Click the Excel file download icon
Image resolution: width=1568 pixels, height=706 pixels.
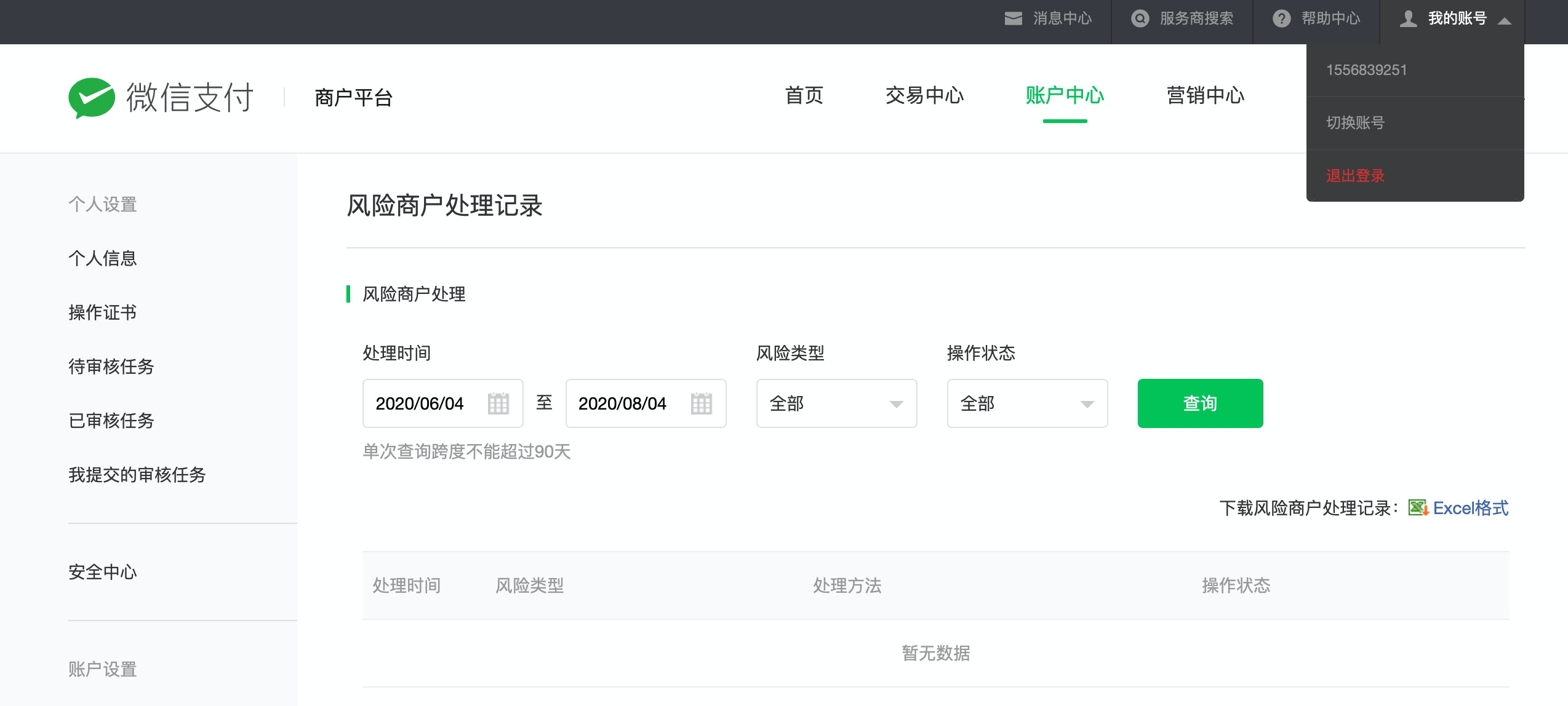click(1418, 508)
